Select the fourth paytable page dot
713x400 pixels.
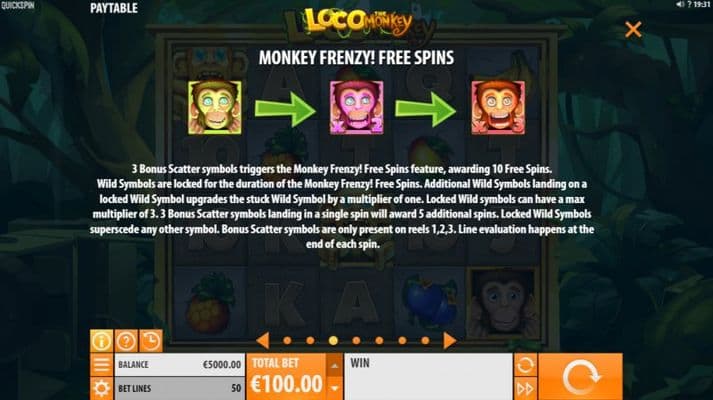click(x=356, y=340)
